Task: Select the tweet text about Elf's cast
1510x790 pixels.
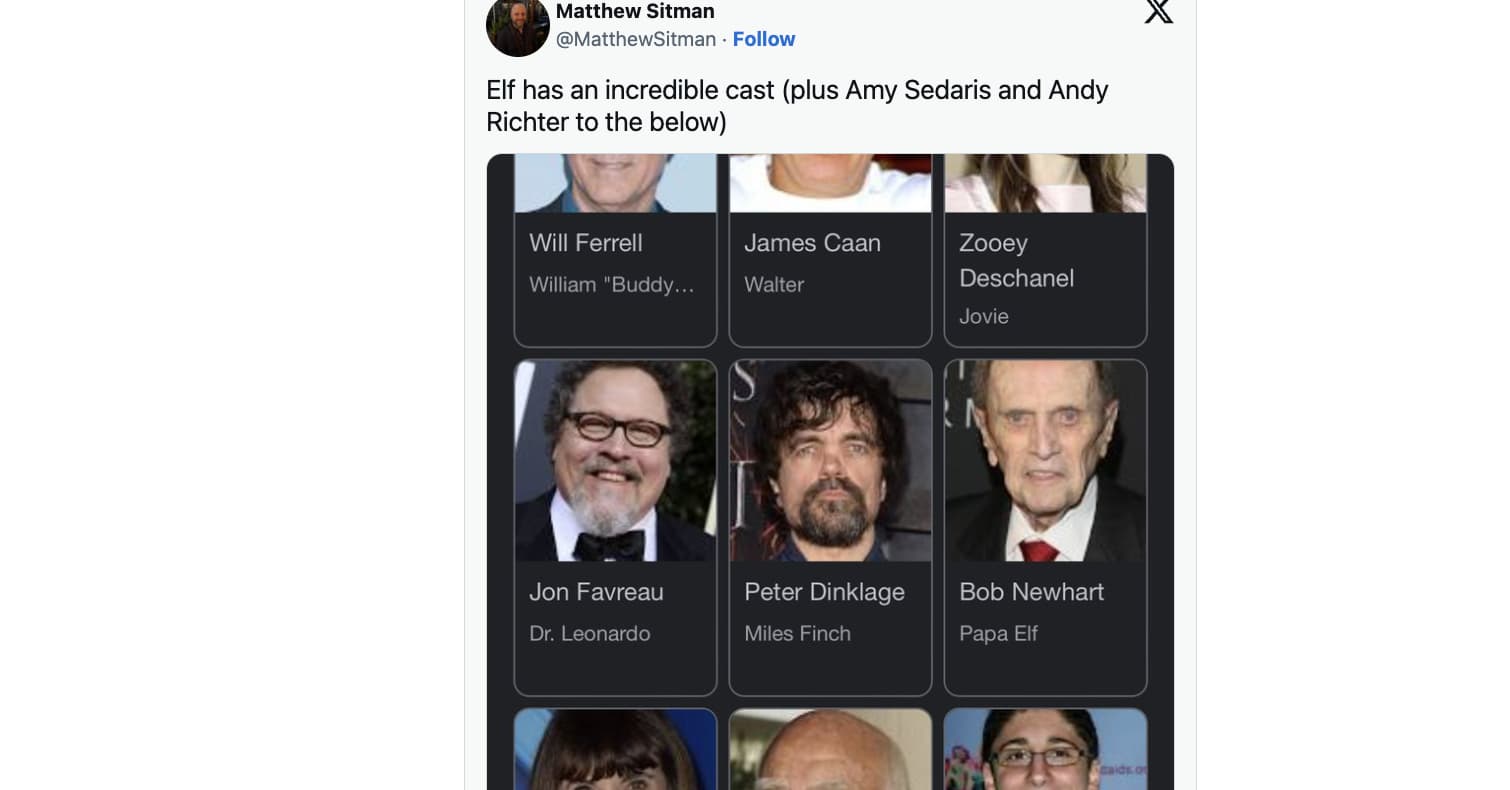Action: pos(797,105)
